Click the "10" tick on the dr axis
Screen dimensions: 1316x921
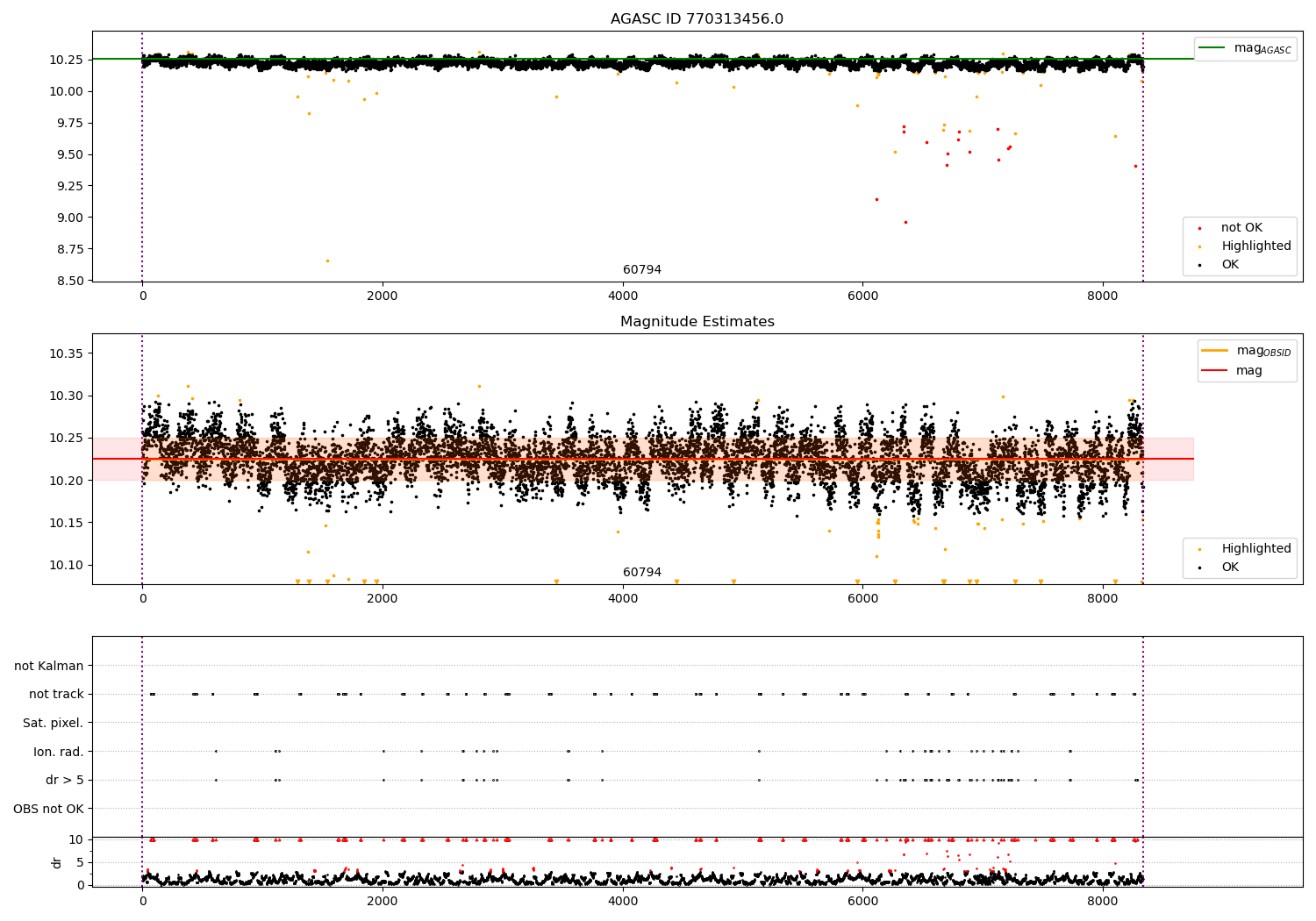[x=76, y=839]
